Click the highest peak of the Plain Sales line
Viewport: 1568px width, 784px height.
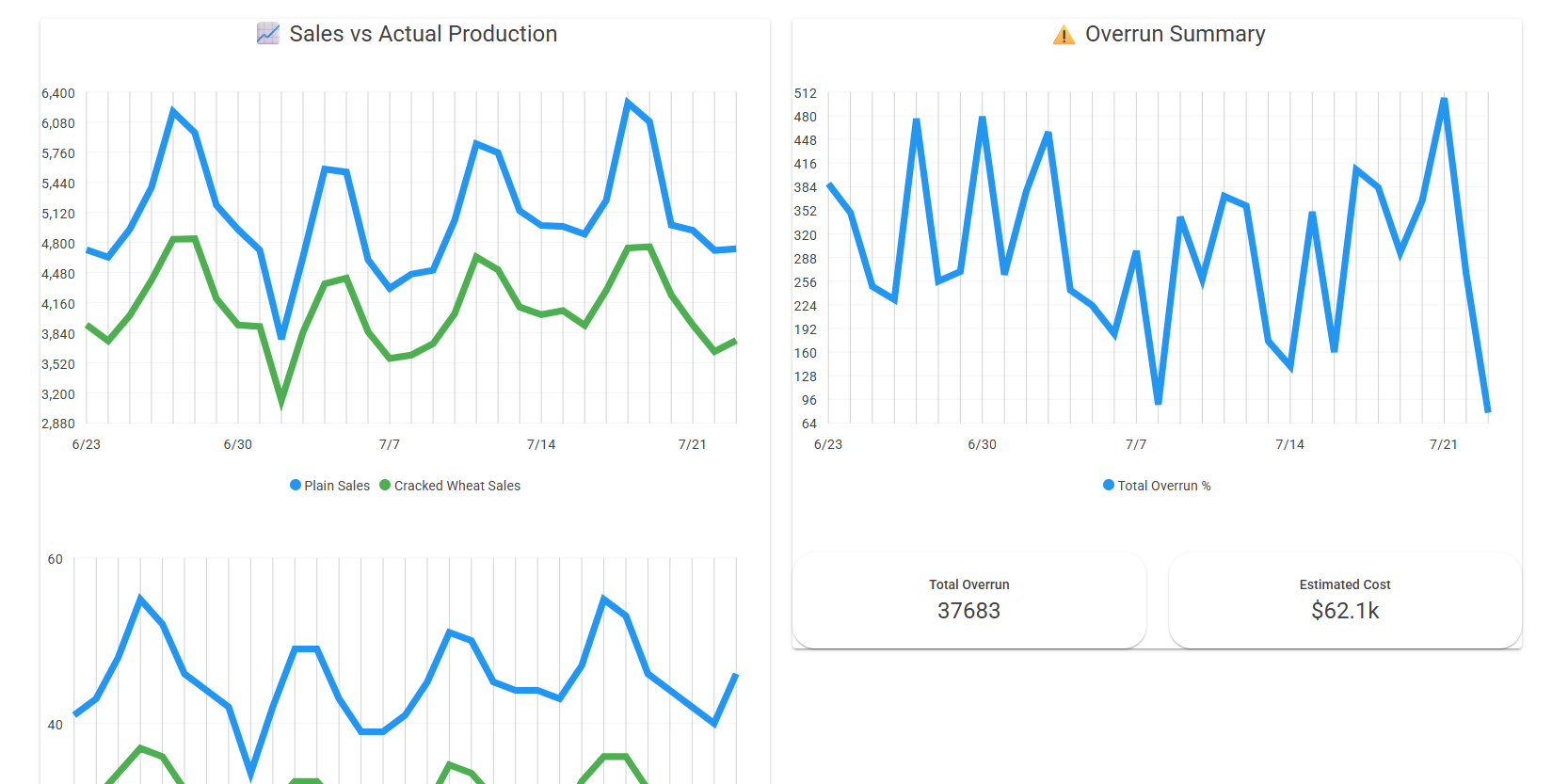click(x=628, y=102)
